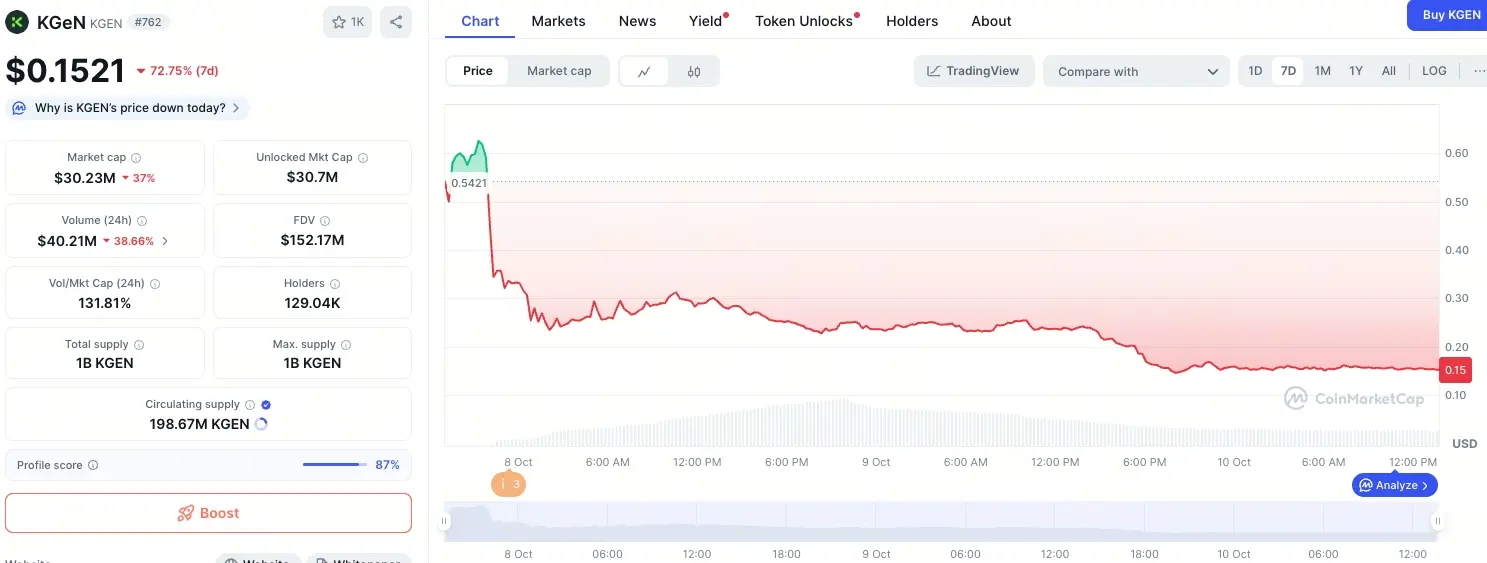
Task: Open Max. supply info icon
Action: click(345, 345)
